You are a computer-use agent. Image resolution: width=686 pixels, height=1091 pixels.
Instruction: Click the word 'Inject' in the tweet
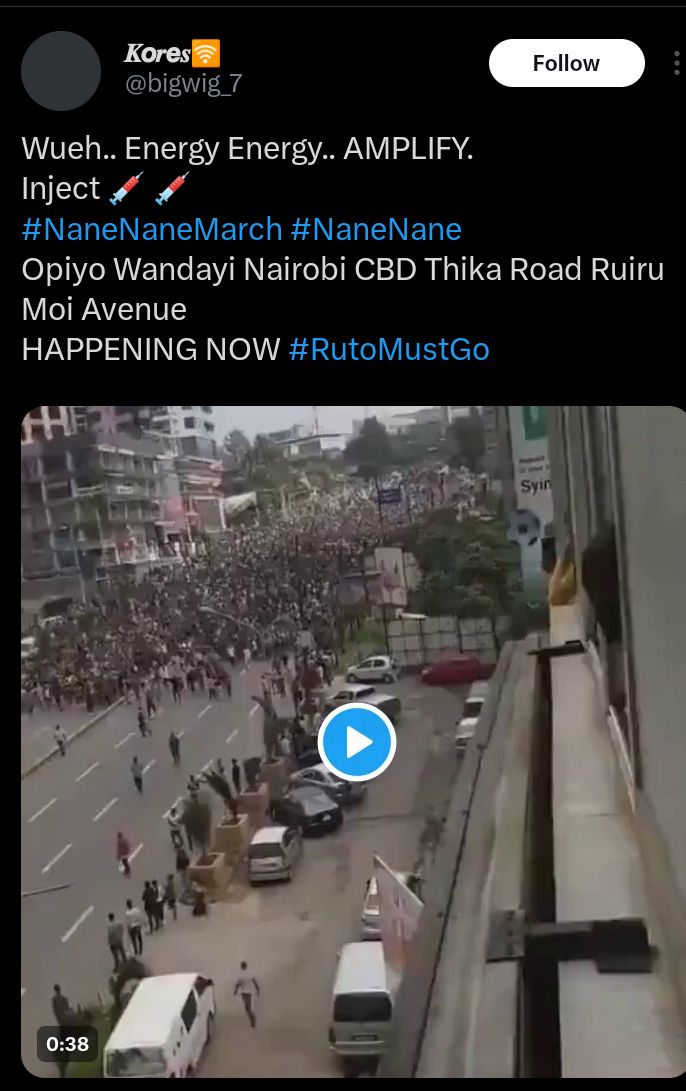(61, 189)
